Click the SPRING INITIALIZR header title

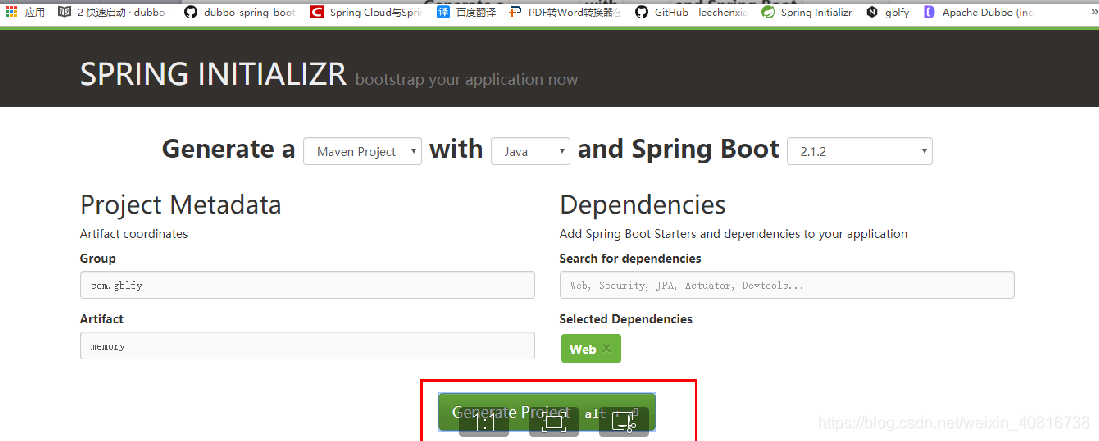[214, 74]
